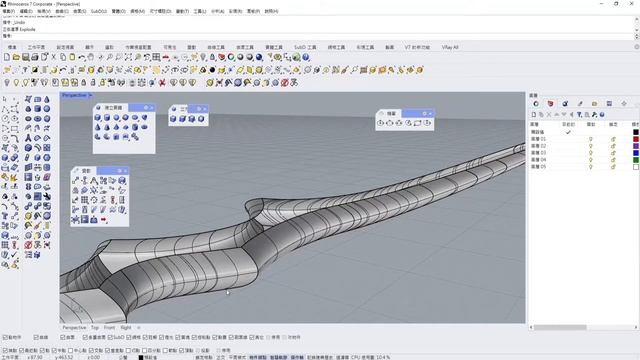The image size is (640, 360).
Task: Switch to the Right viewport tab
Action: point(126,327)
